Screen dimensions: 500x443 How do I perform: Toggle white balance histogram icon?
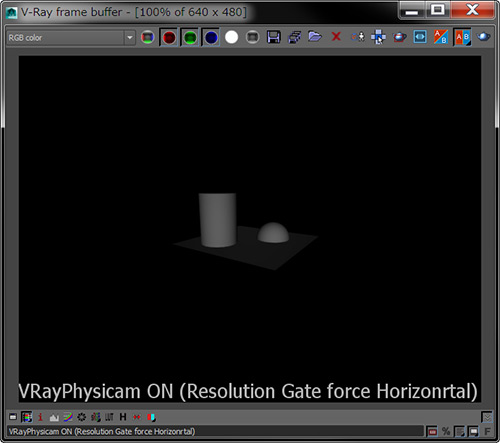(x=54, y=417)
